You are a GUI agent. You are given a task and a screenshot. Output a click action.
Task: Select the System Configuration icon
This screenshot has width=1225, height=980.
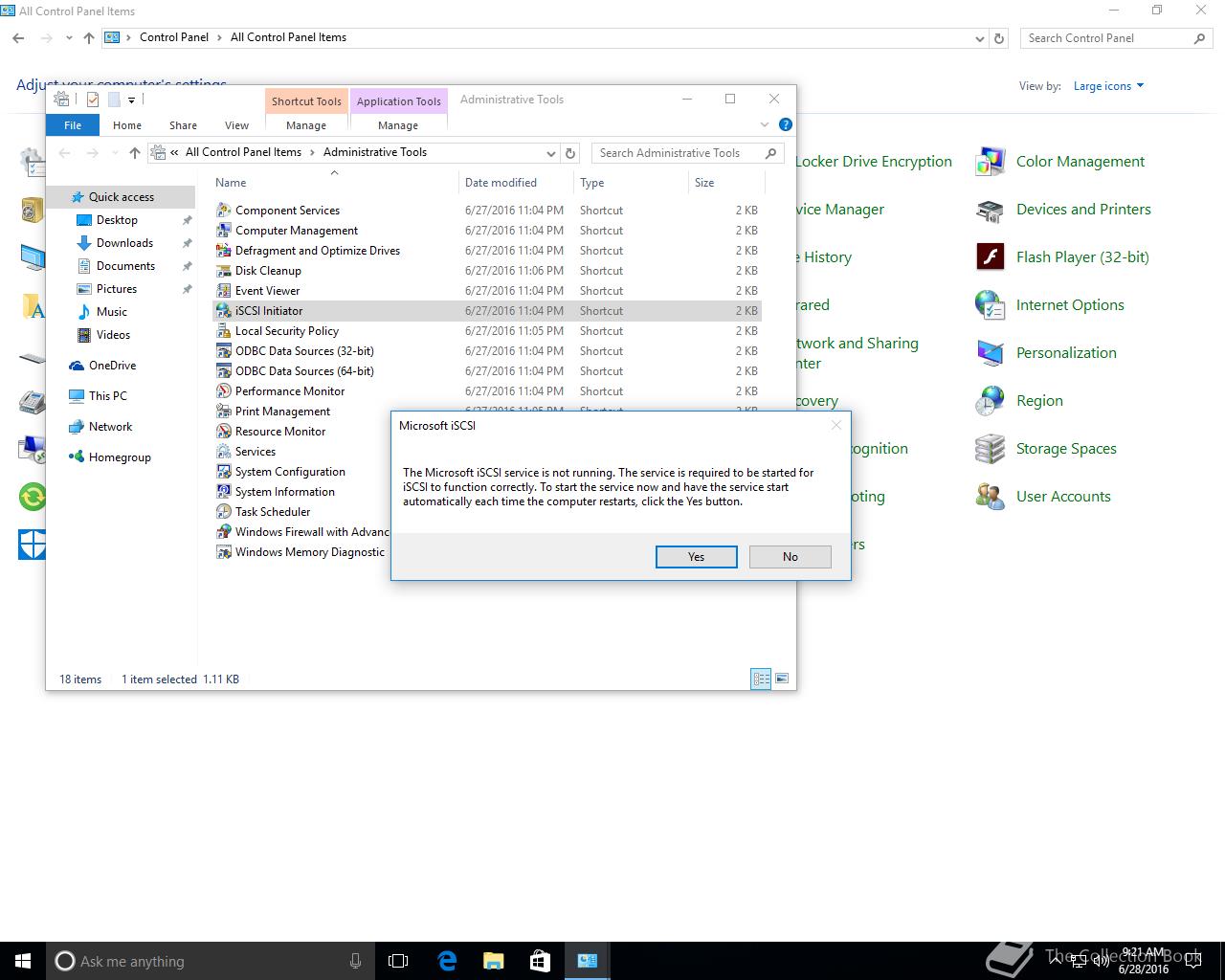tap(224, 472)
